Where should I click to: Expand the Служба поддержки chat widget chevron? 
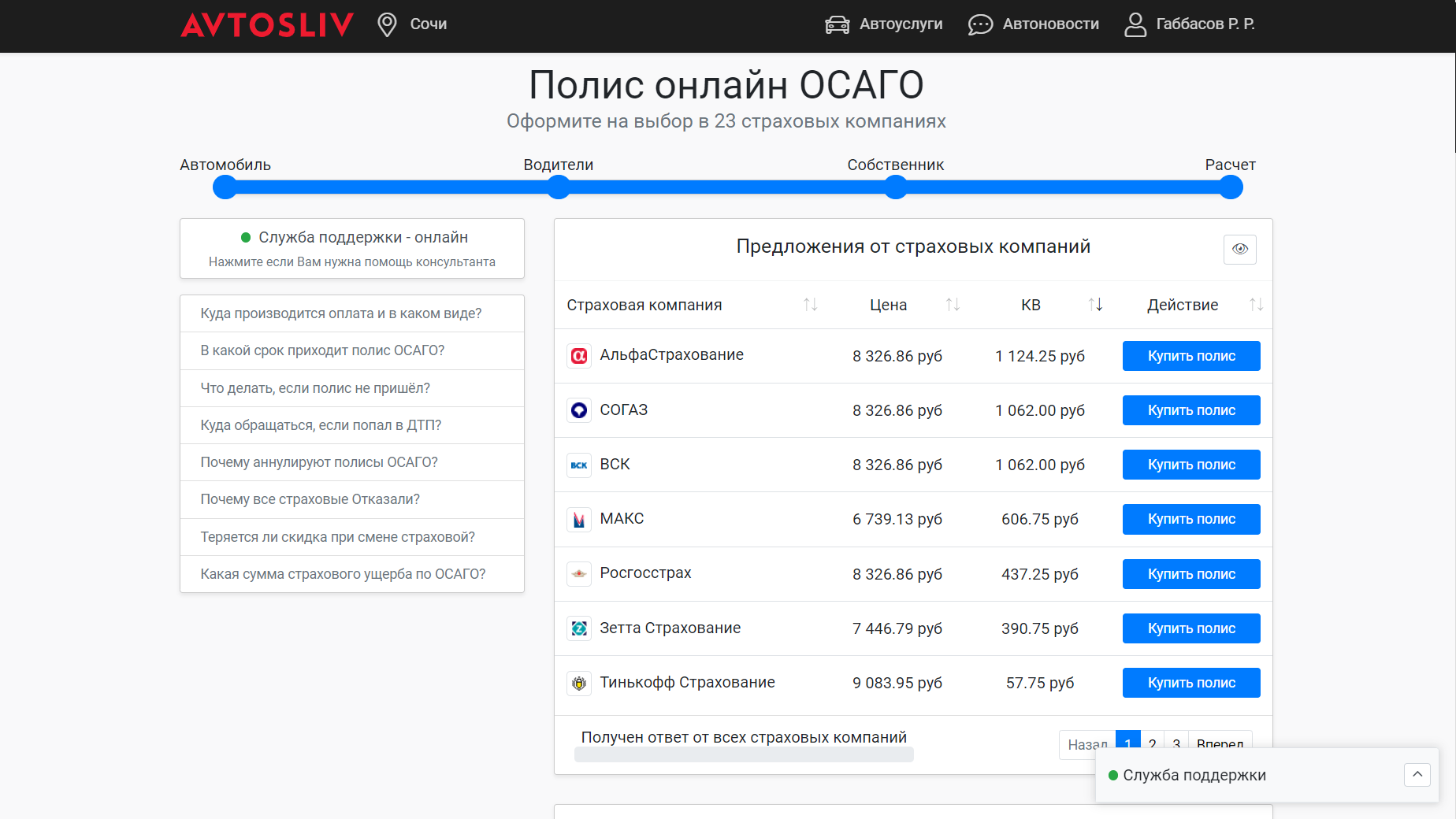(x=1417, y=775)
